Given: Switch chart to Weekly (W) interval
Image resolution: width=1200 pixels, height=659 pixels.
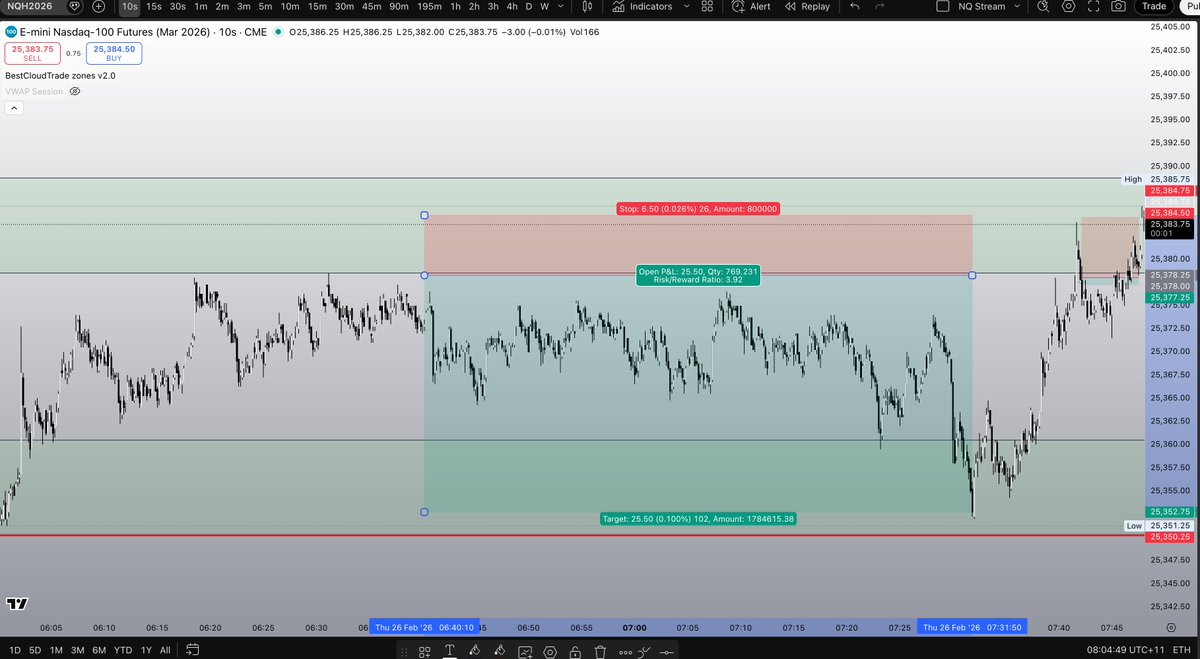Looking at the screenshot, I should pos(544,6).
